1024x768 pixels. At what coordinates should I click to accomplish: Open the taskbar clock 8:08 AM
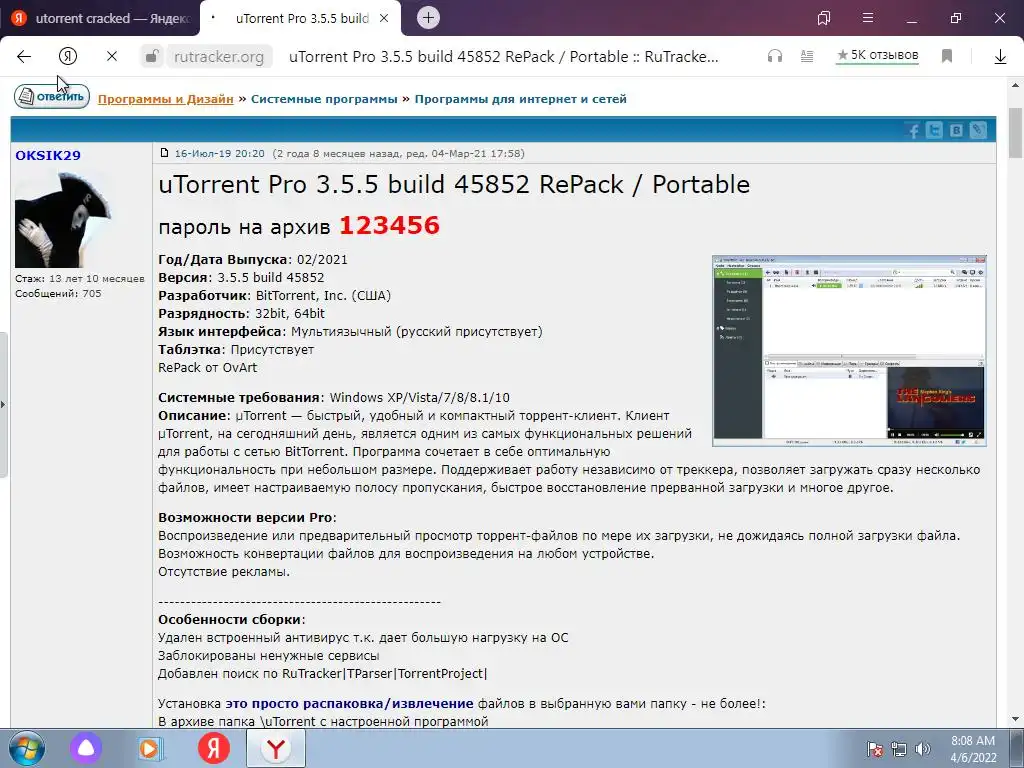[973, 749]
